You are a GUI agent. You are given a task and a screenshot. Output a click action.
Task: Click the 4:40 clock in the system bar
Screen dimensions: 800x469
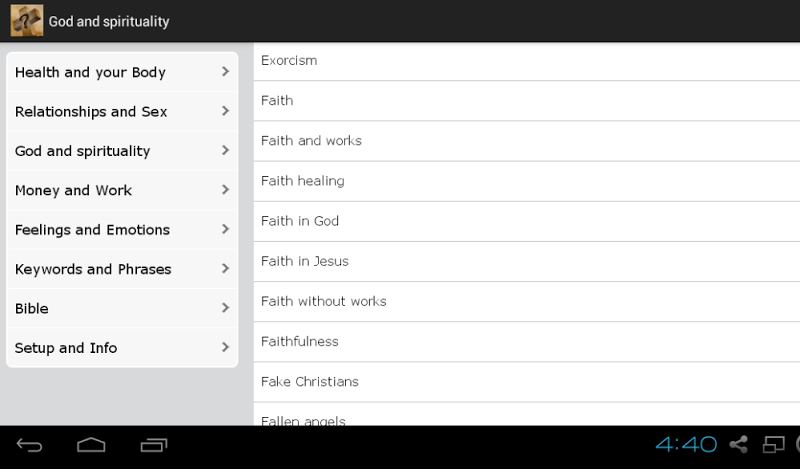(686, 445)
